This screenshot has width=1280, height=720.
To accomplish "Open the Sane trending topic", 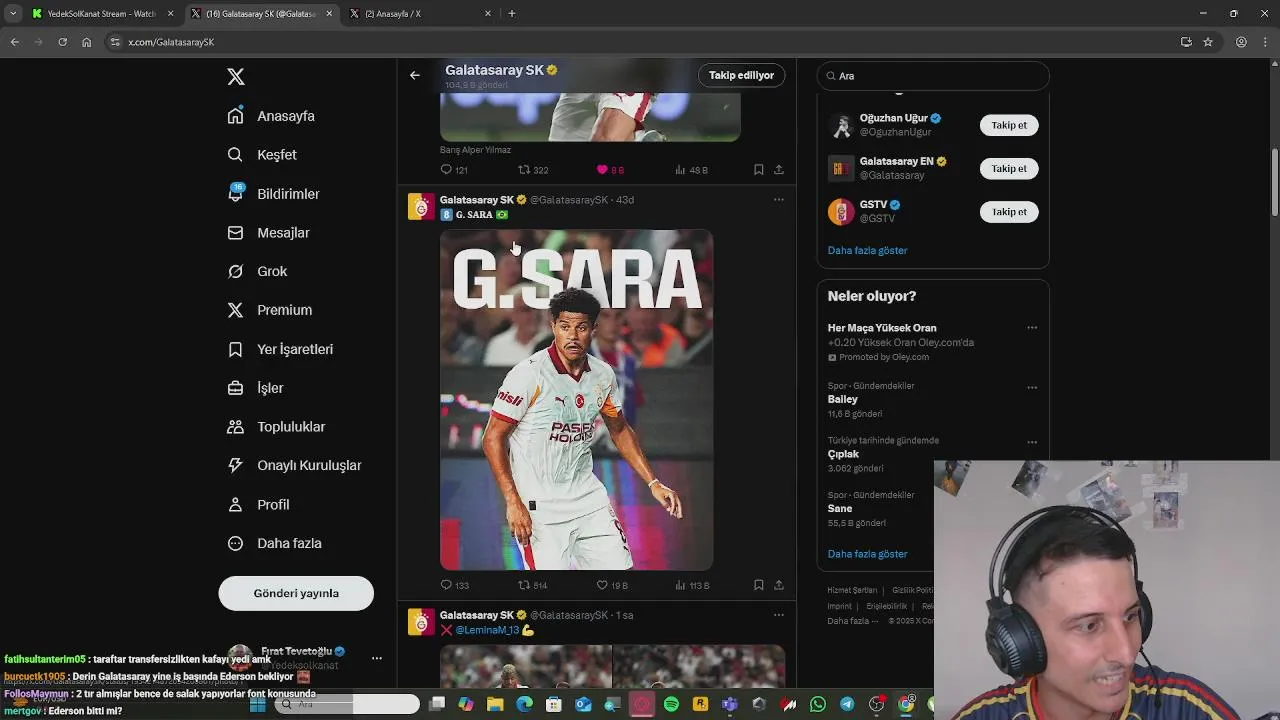I will click(840, 509).
